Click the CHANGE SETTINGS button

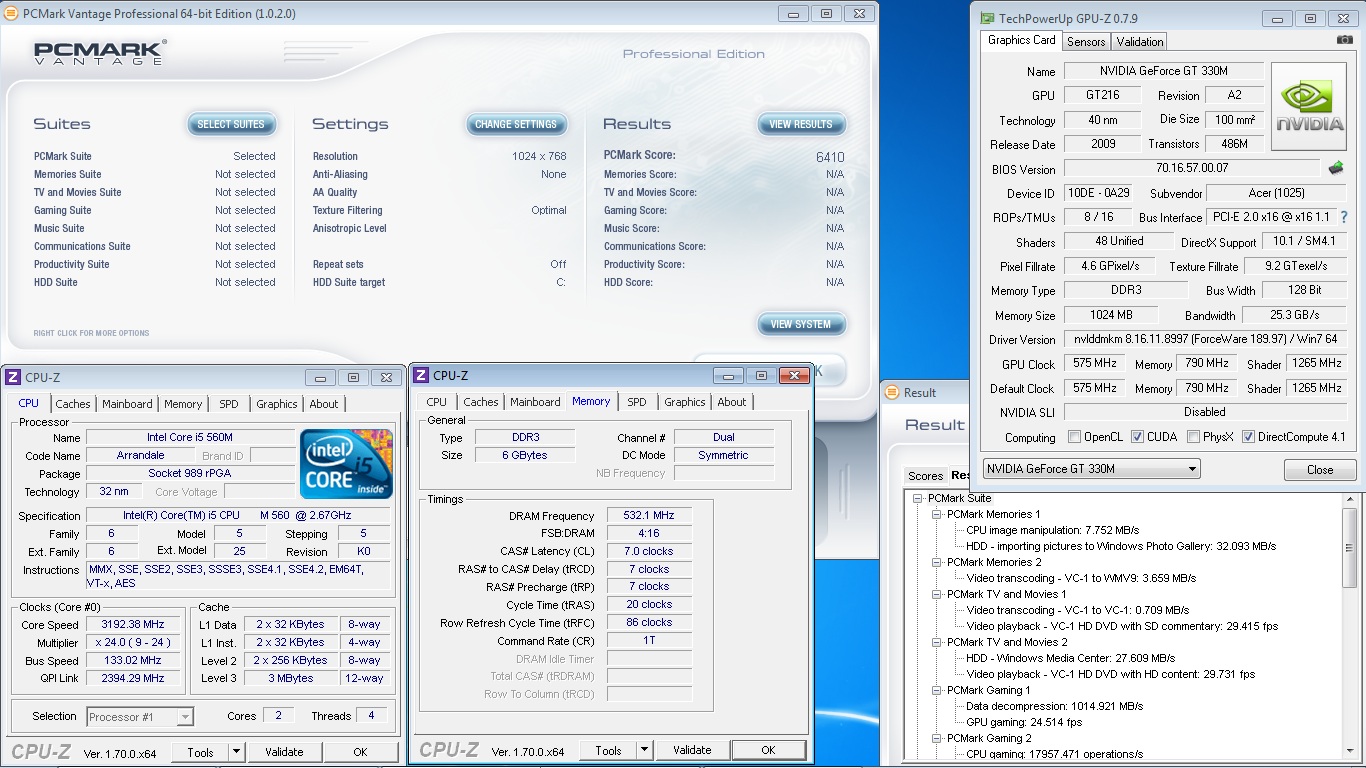(516, 124)
